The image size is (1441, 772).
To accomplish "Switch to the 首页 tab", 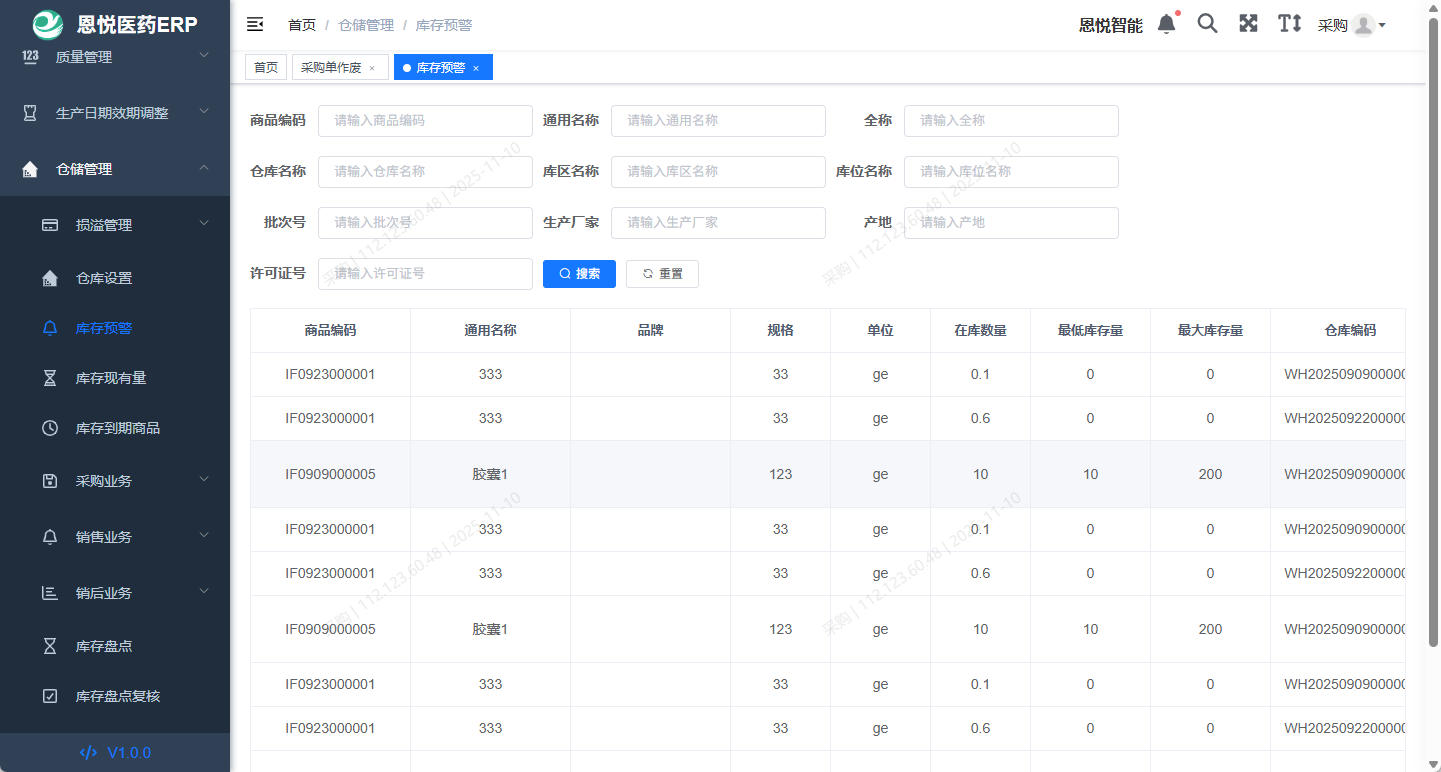I will 266,67.
